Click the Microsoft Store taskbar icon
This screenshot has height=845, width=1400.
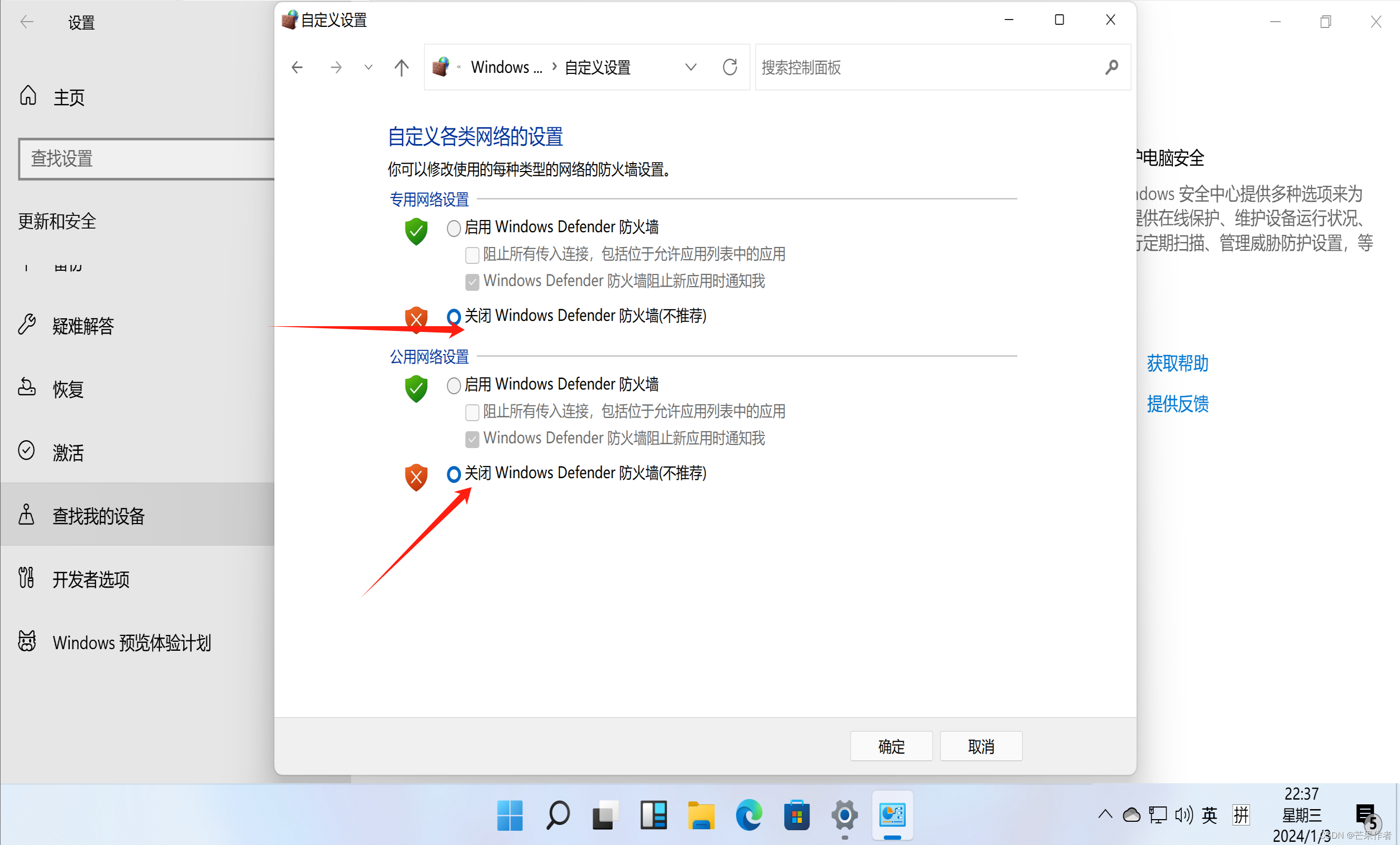pos(796,815)
